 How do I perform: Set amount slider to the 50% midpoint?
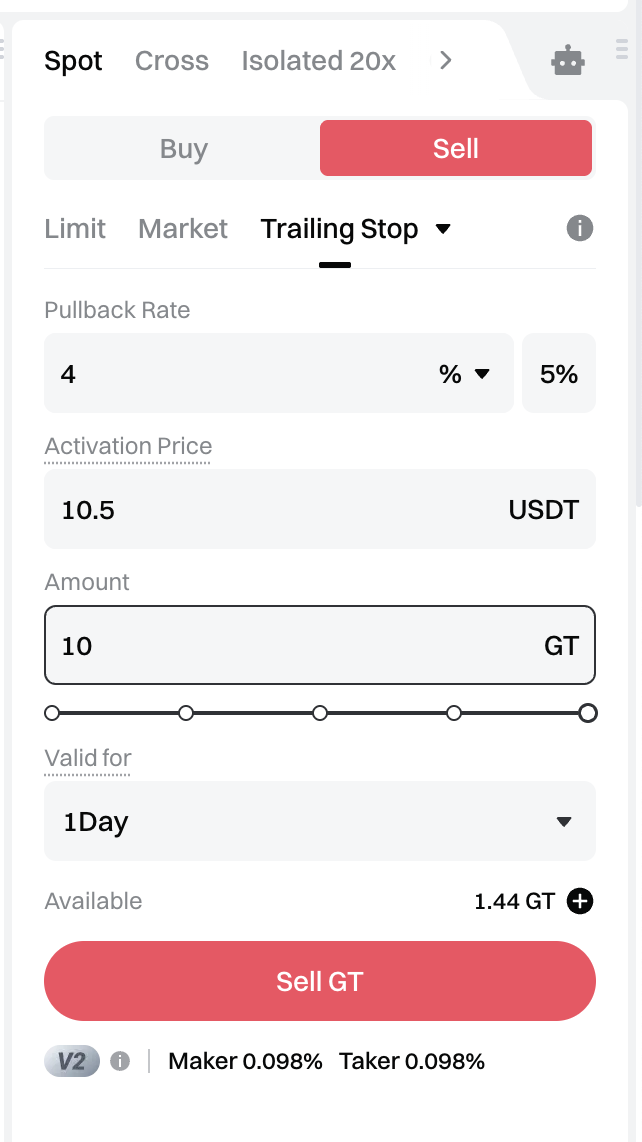320,713
